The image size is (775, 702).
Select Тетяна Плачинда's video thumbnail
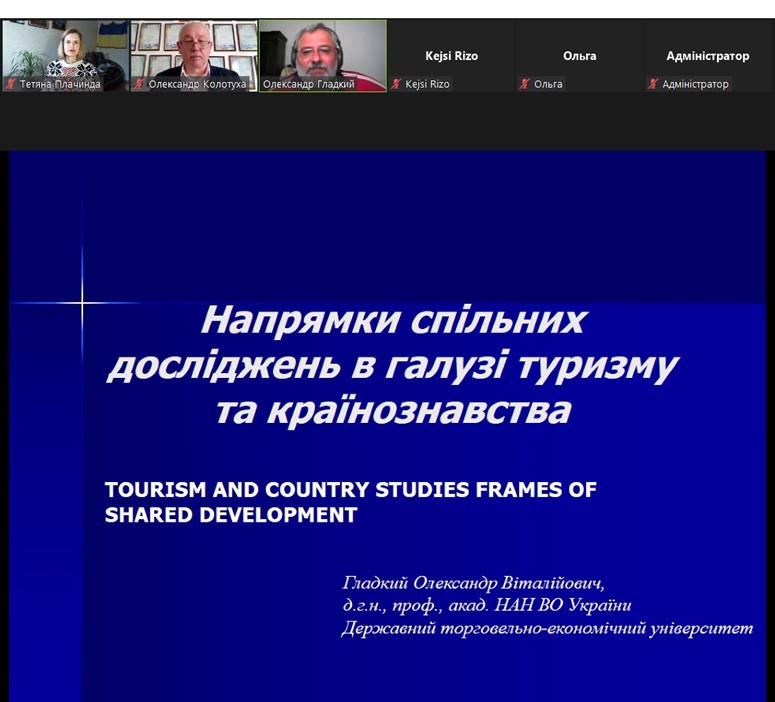click(66, 55)
